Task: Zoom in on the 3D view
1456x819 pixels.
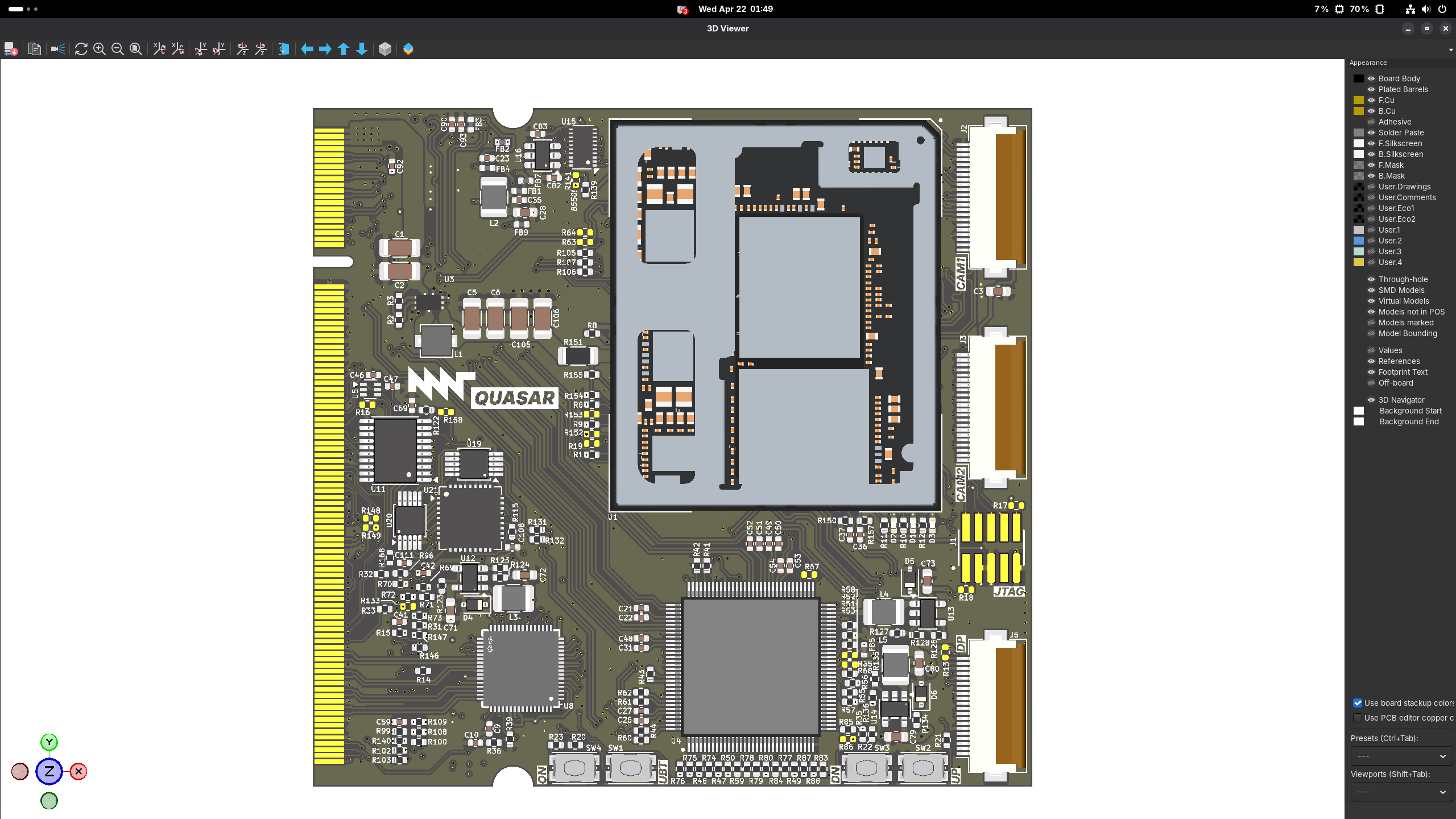Action: coord(100,49)
